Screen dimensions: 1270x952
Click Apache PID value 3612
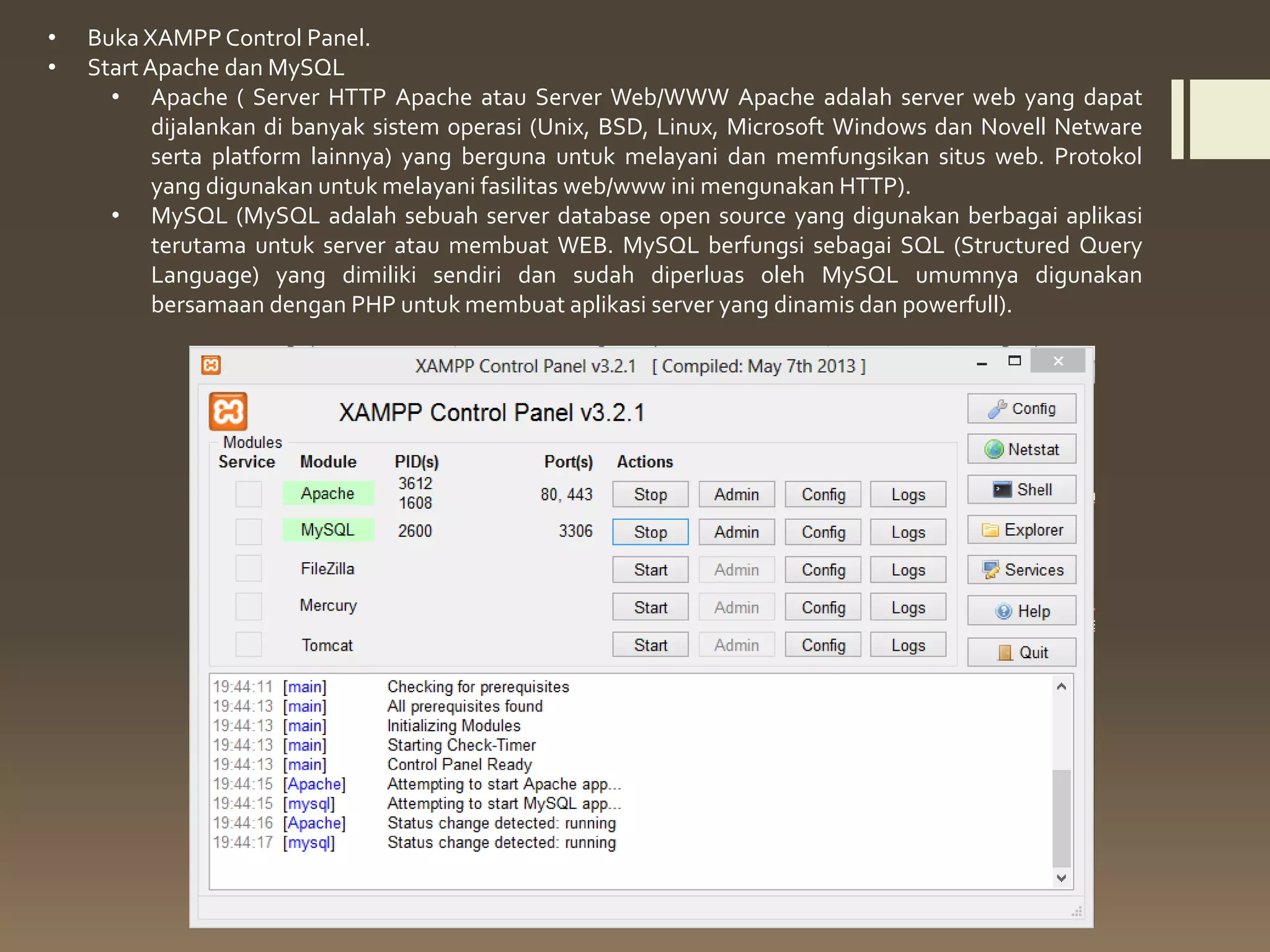[x=415, y=483]
